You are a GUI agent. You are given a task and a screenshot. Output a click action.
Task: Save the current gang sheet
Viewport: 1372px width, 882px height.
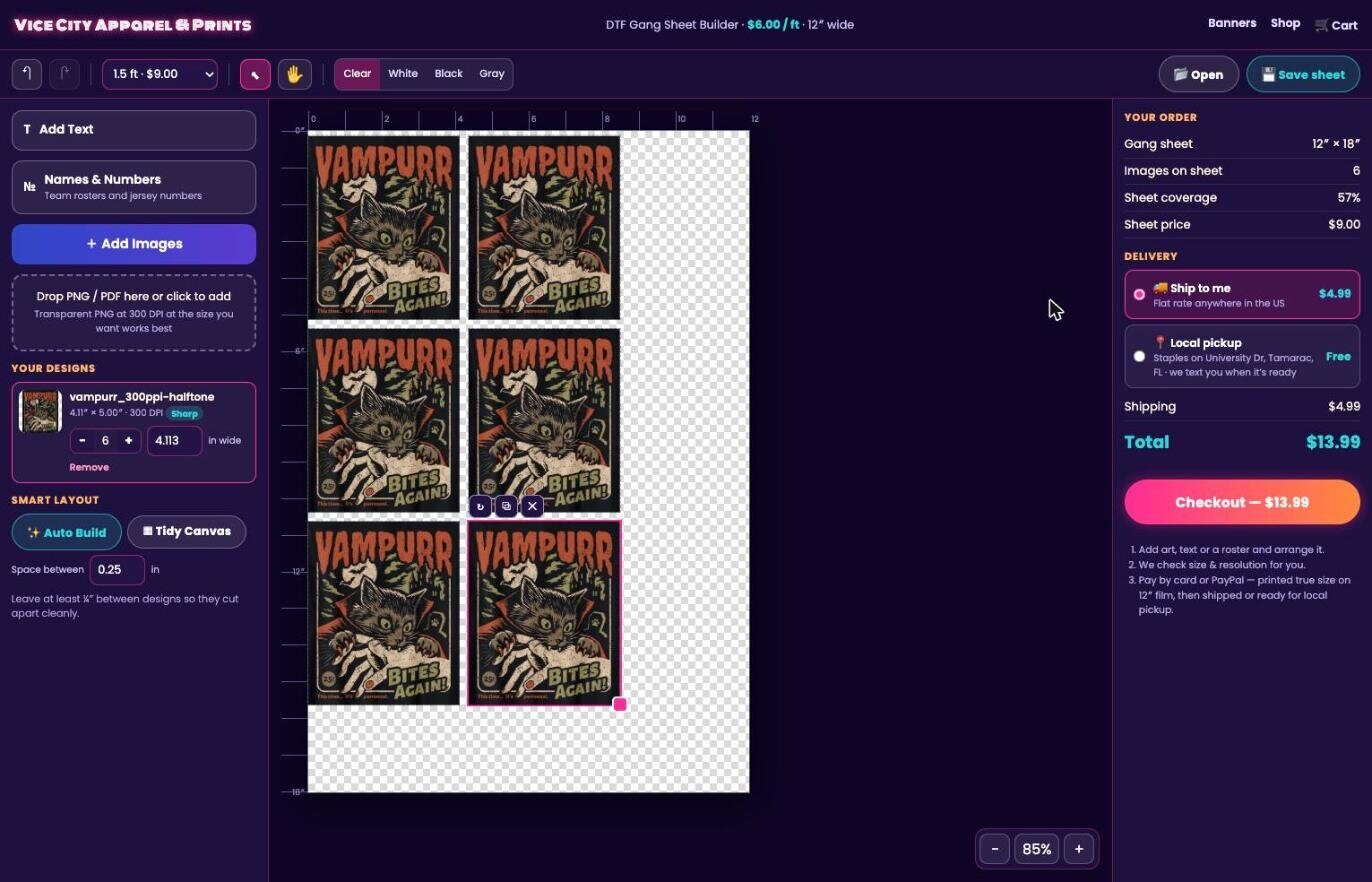(1303, 74)
